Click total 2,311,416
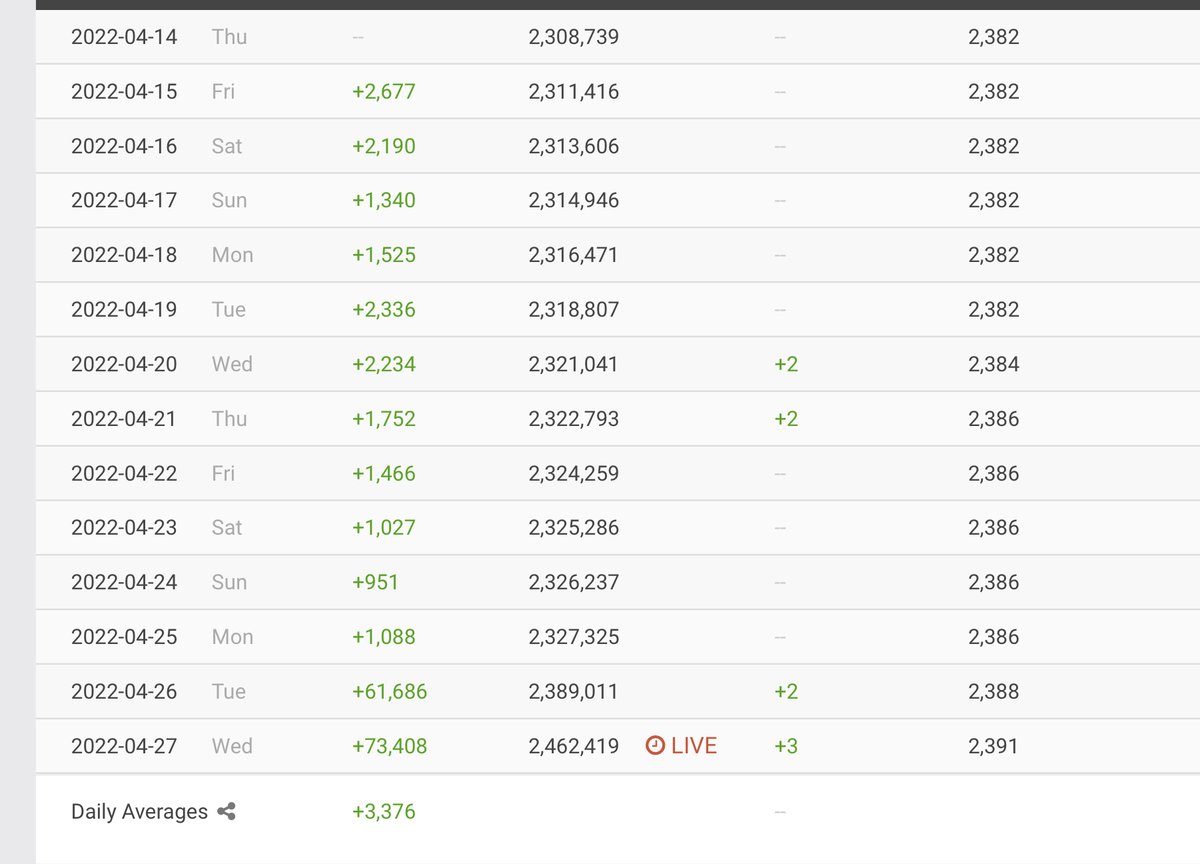Viewport: 1200px width, 864px height. [x=574, y=92]
